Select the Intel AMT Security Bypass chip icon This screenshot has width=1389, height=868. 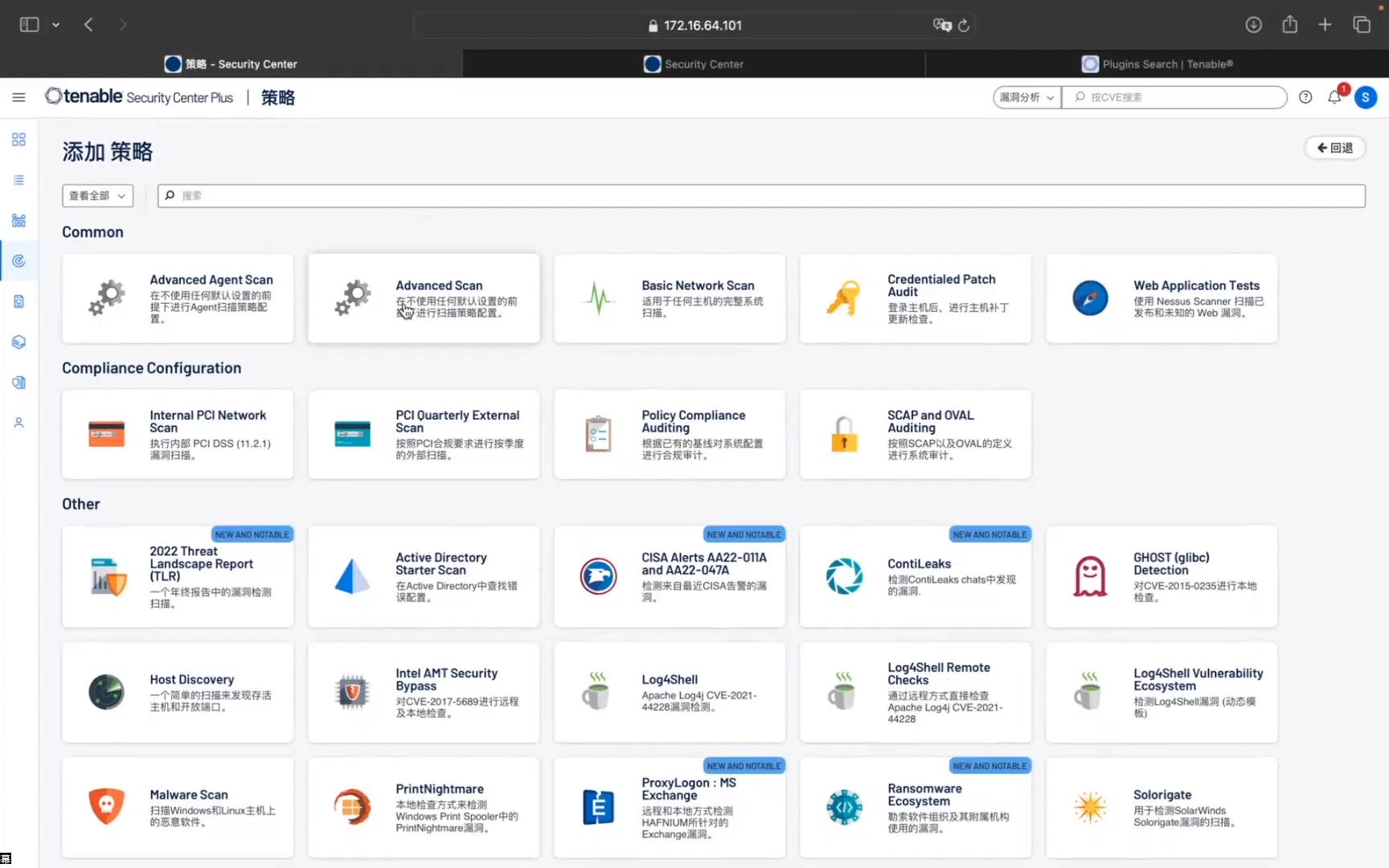352,692
